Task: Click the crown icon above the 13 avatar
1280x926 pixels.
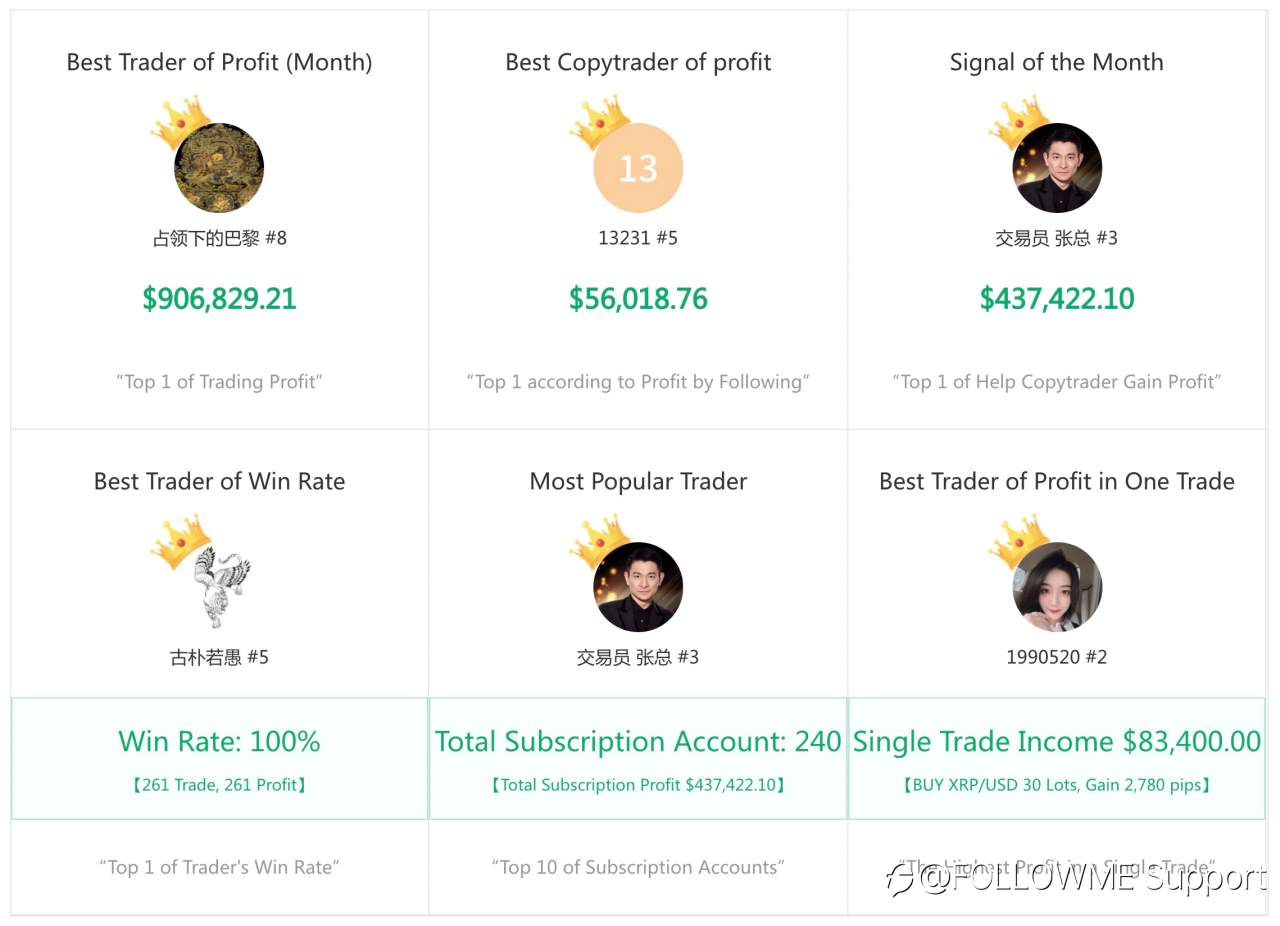Action: (x=599, y=122)
